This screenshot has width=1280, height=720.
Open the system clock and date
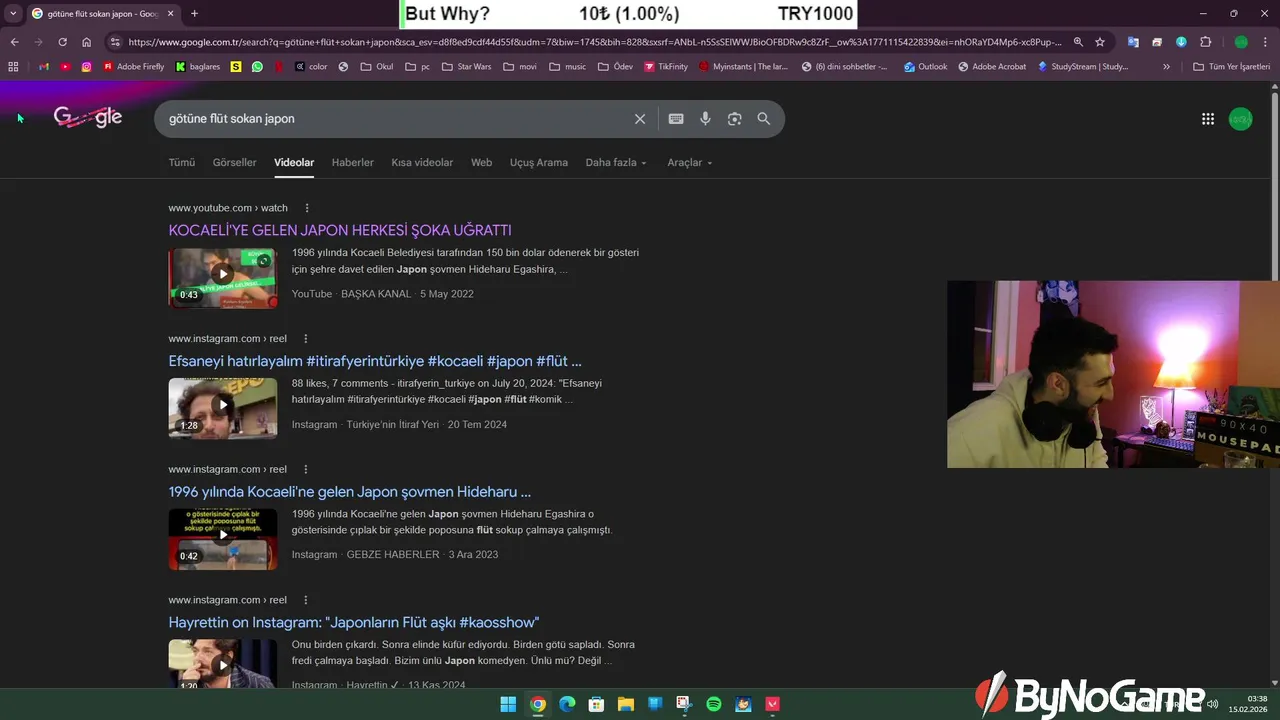1250,704
